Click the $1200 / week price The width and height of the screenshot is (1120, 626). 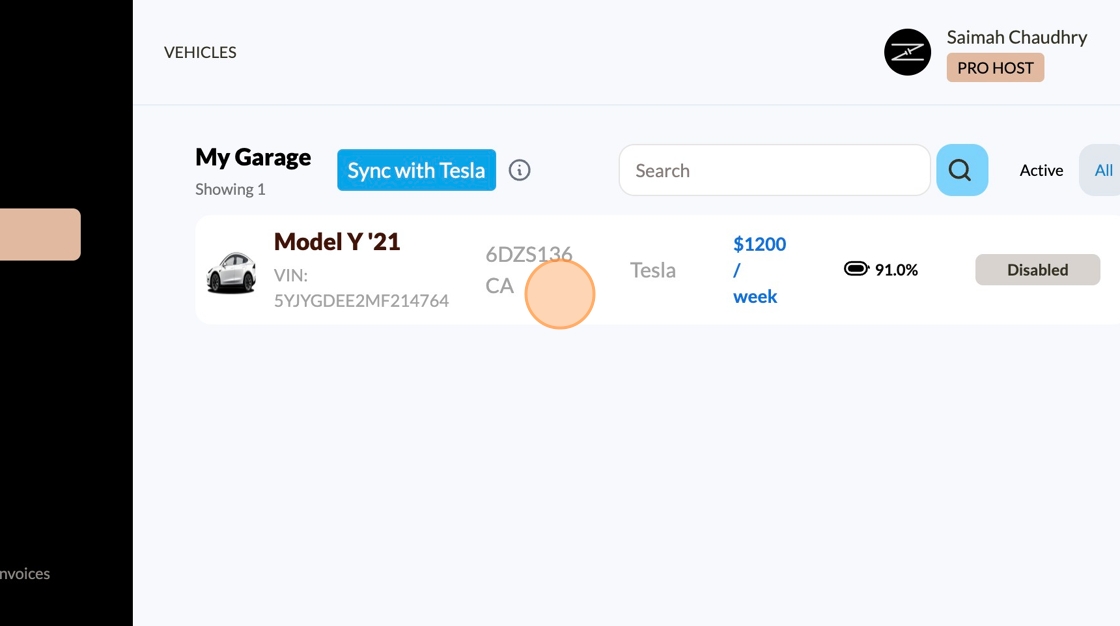tap(759, 270)
